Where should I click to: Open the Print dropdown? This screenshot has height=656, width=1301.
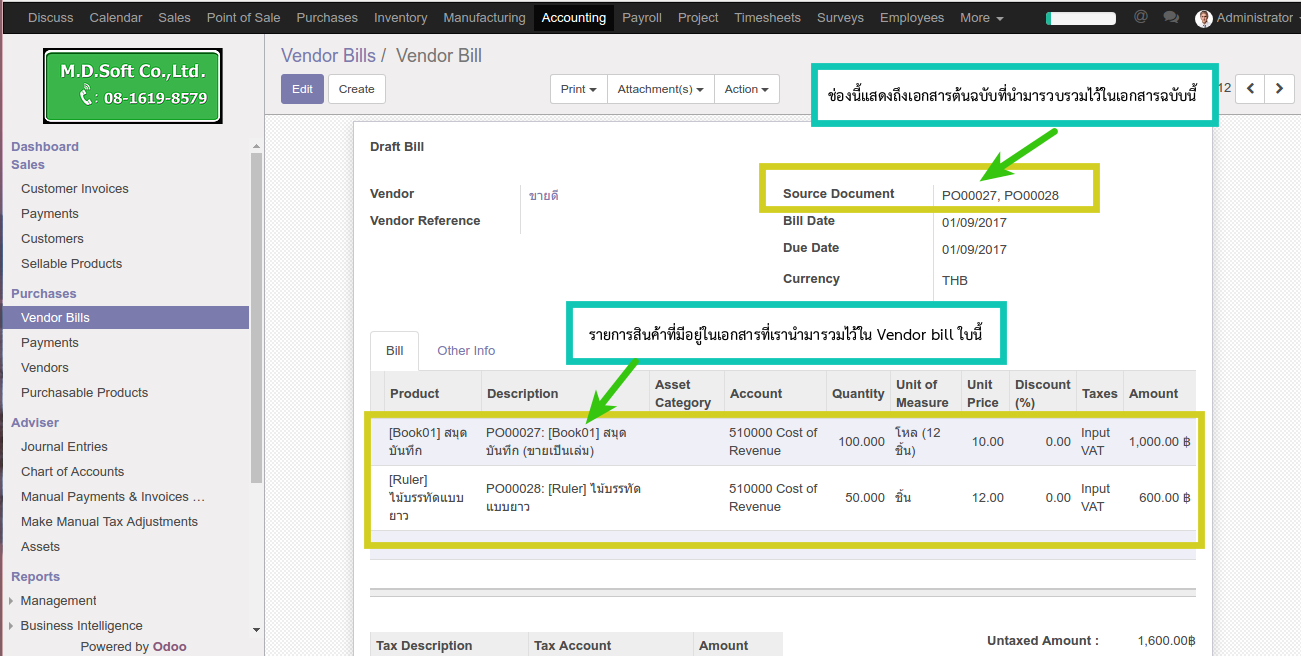(578, 89)
